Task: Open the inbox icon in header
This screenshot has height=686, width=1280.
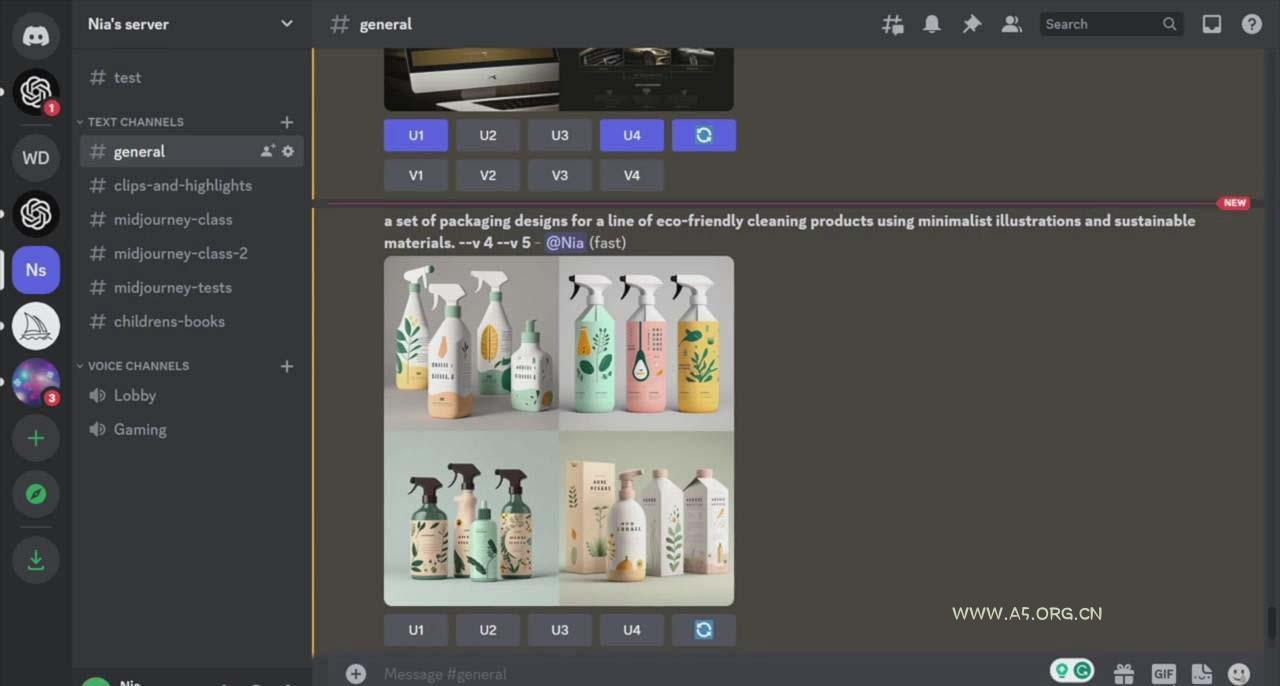Action: click(x=1212, y=24)
